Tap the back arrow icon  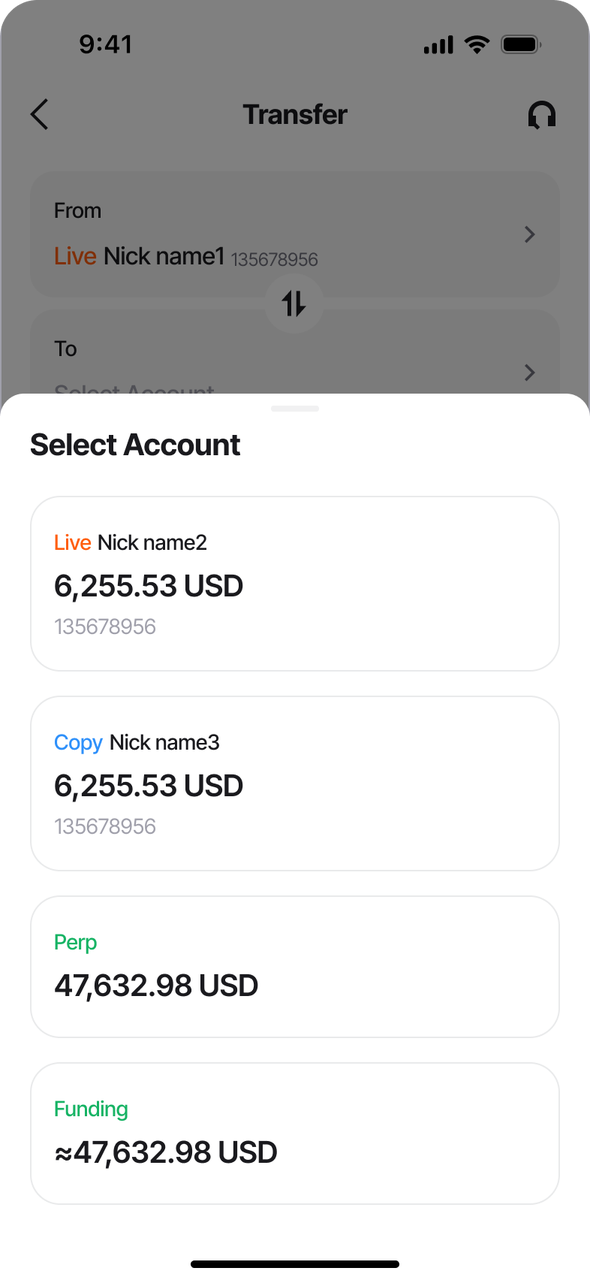[39, 114]
